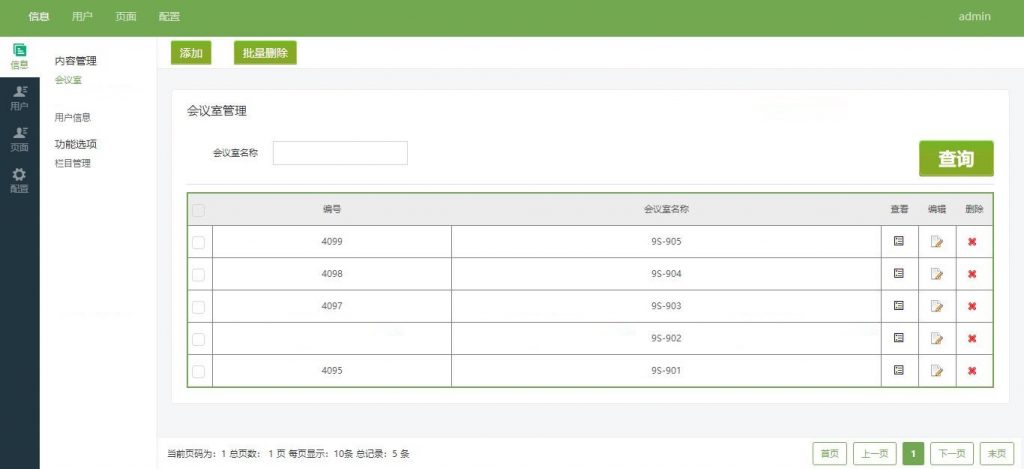Screen dimensions: 1024x469
Task: Click the 会议室管理 panel title
Action: tap(217, 111)
